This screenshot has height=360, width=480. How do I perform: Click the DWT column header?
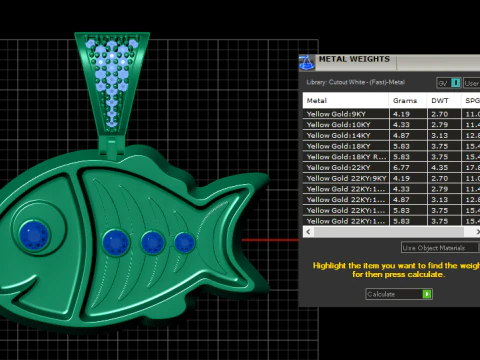point(444,100)
